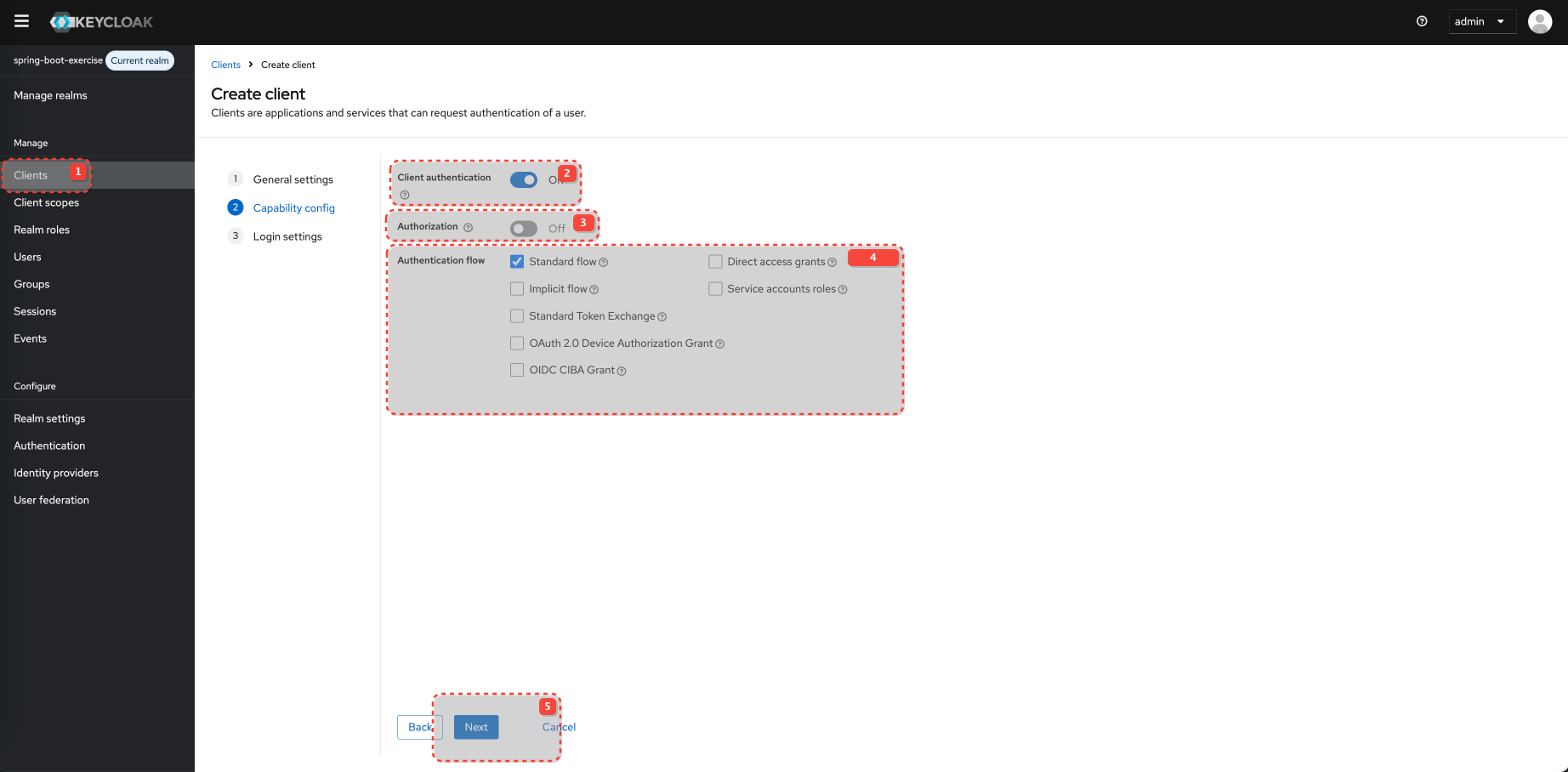Open the hamburger navigation menu

(x=21, y=21)
